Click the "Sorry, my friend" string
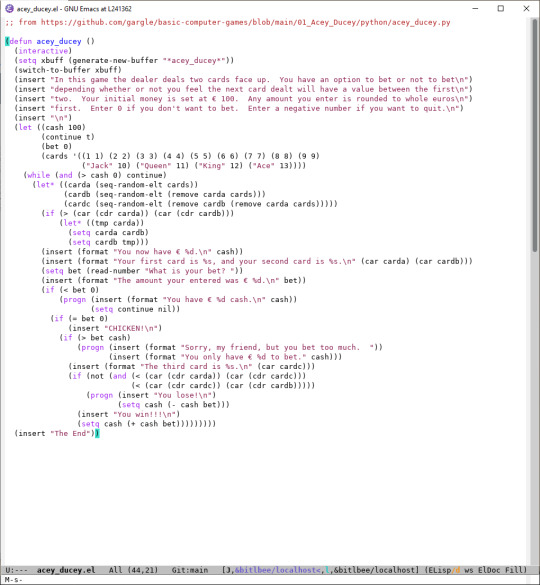The image size is (540, 585). pyautogui.click(x=277, y=347)
